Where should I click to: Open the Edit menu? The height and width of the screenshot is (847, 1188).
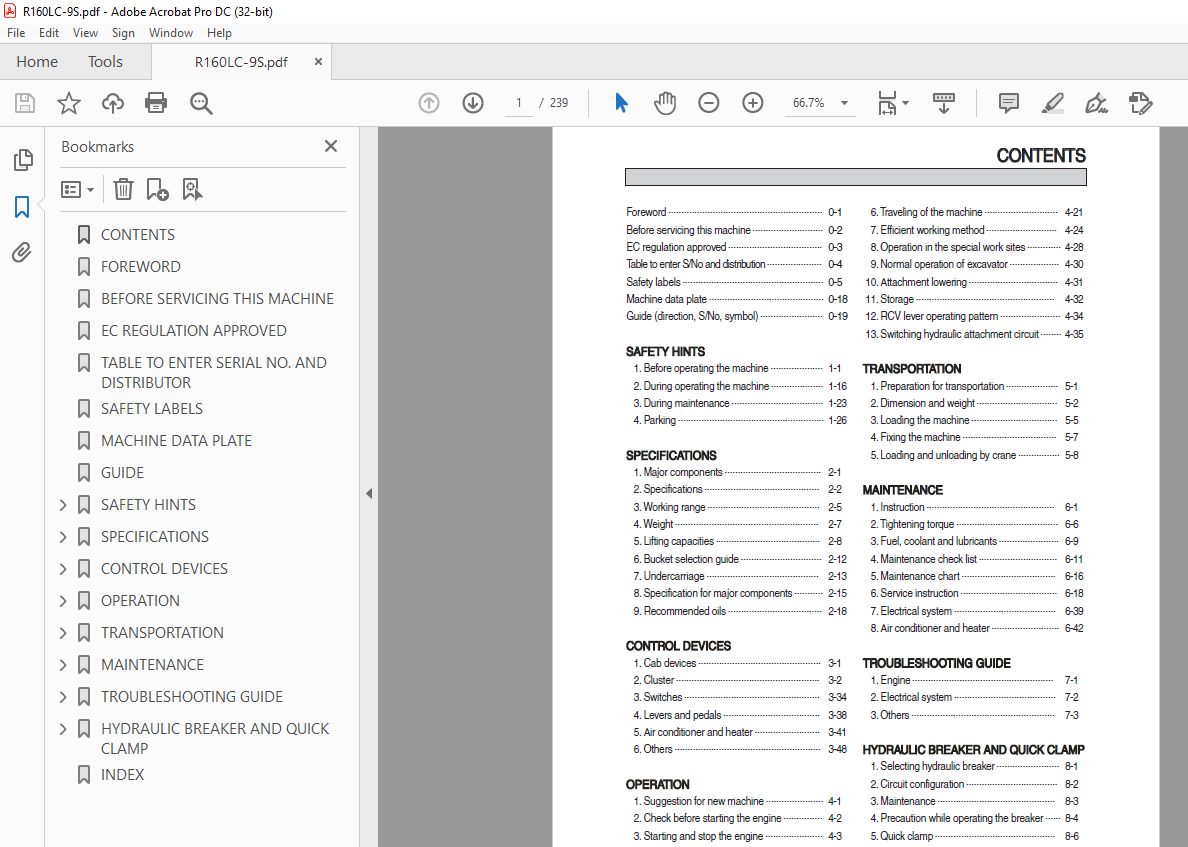coord(48,33)
